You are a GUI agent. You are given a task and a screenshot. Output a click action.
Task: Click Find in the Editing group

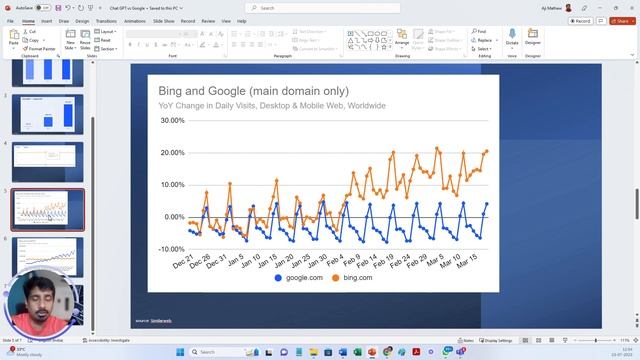tap(479, 31)
